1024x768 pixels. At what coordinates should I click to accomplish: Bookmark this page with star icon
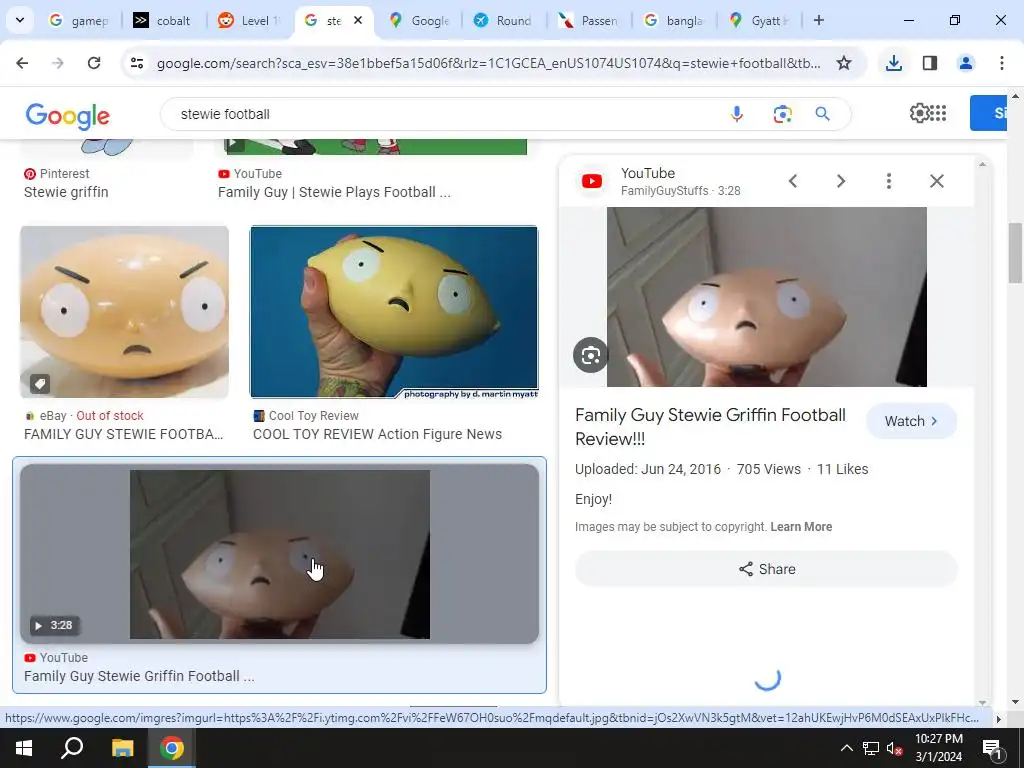click(844, 63)
